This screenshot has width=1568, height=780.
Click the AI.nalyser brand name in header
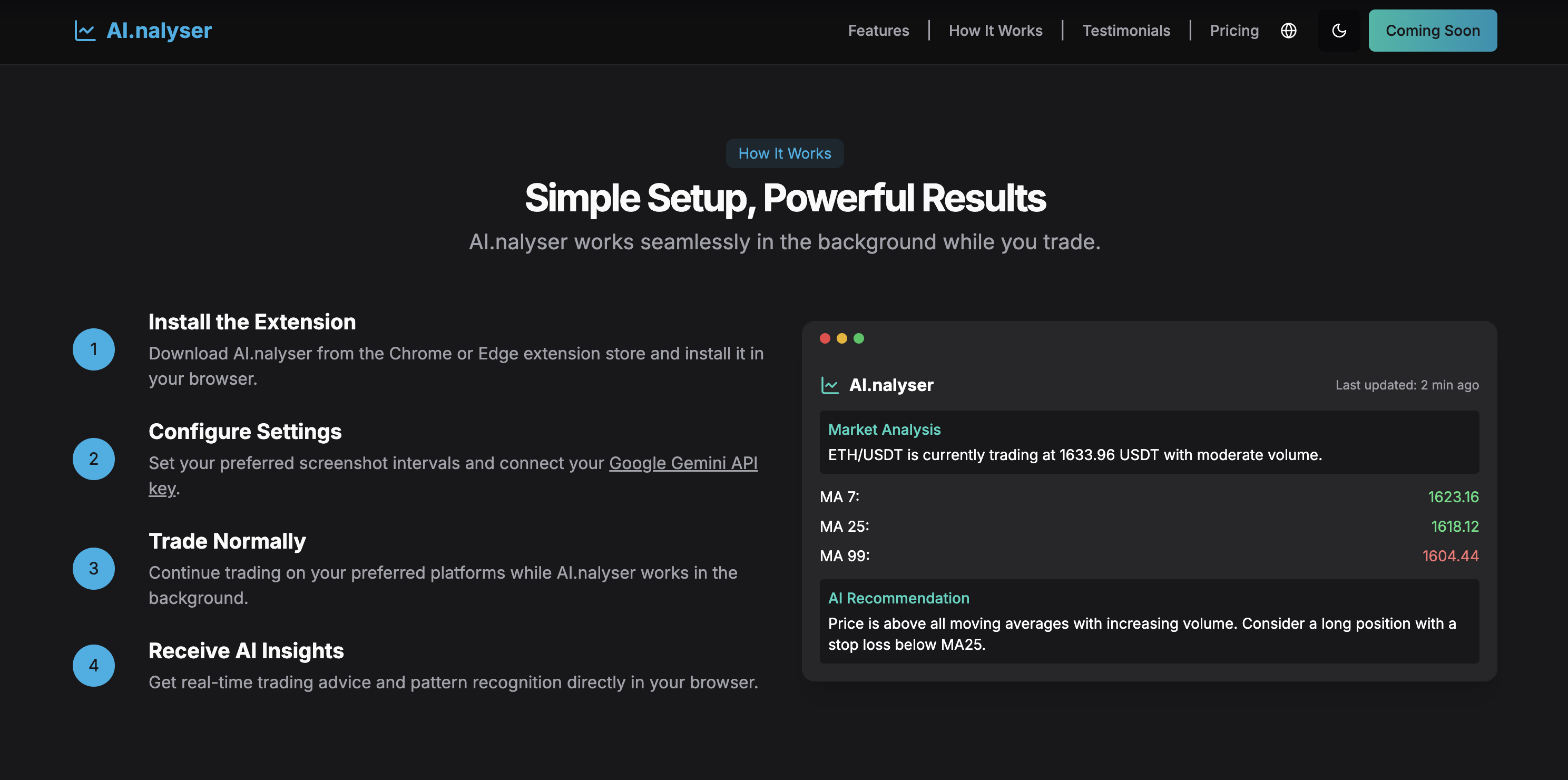tap(159, 31)
